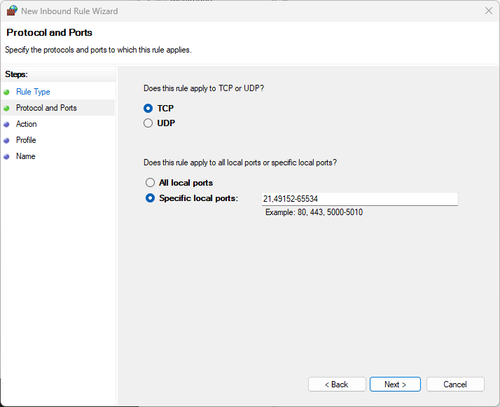The image size is (500, 407).
Task: Click the green bullet beside Protocol and Ports
Action: (6, 108)
